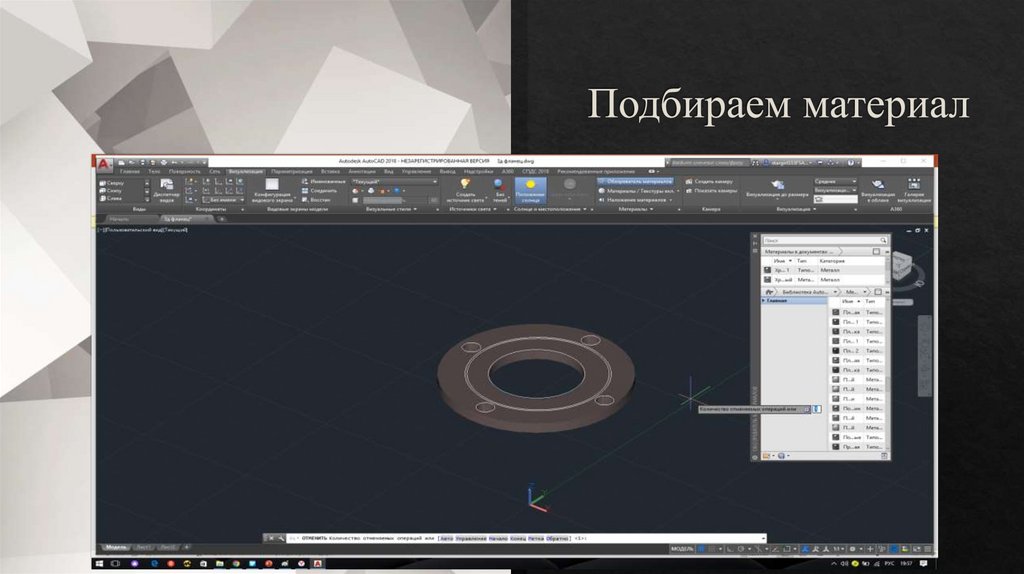The width and height of the screenshot is (1024, 574).
Task: Open the Параметризация ribbon tab
Action: pos(291,171)
